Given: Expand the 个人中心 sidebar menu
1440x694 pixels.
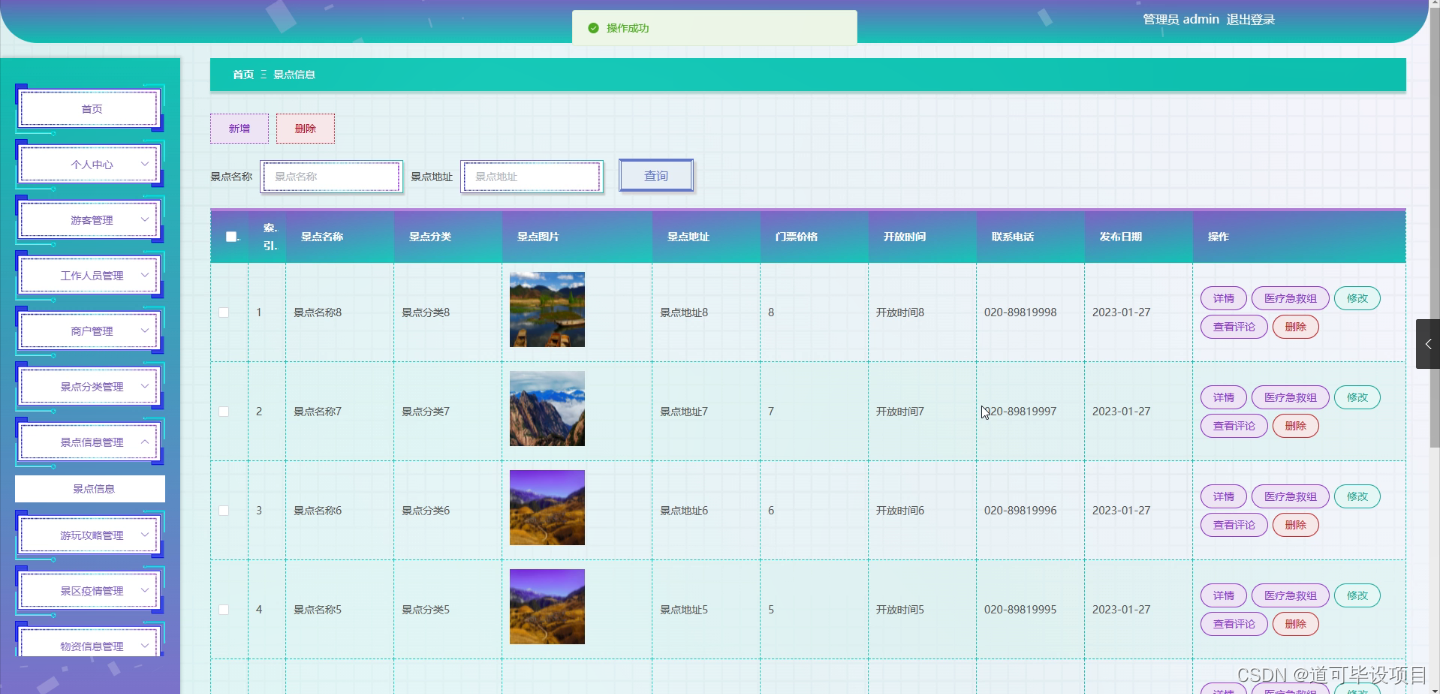Looking at the screenshot, I should click(x=90, y=164).
